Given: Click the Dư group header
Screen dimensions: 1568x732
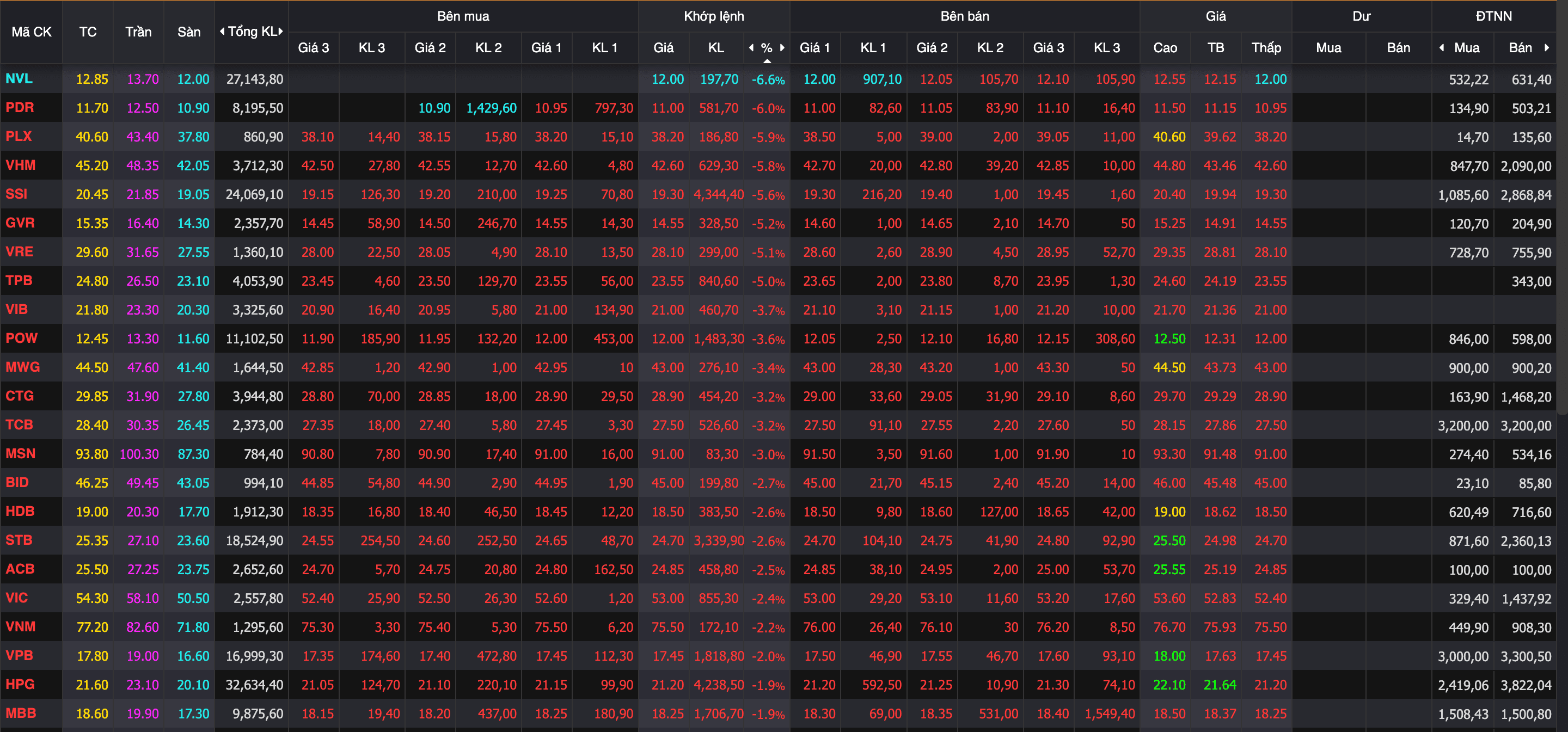Looking at the screenshot, I should (x=1362, y=16).
